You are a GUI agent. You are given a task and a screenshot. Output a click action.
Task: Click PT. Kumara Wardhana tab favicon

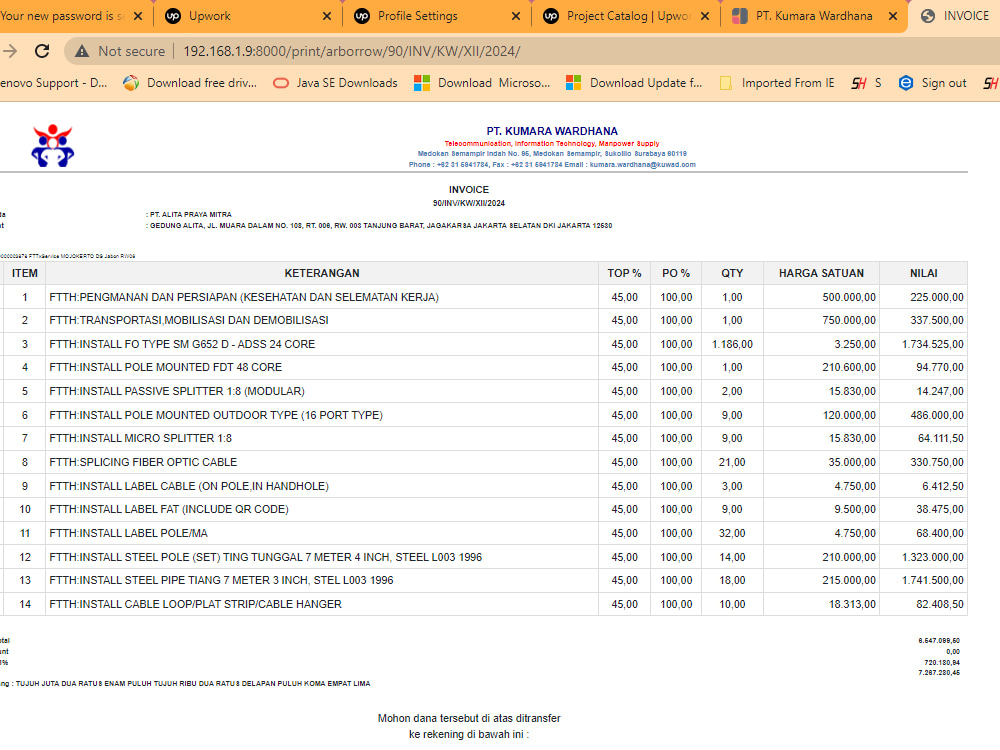[740, 16]
